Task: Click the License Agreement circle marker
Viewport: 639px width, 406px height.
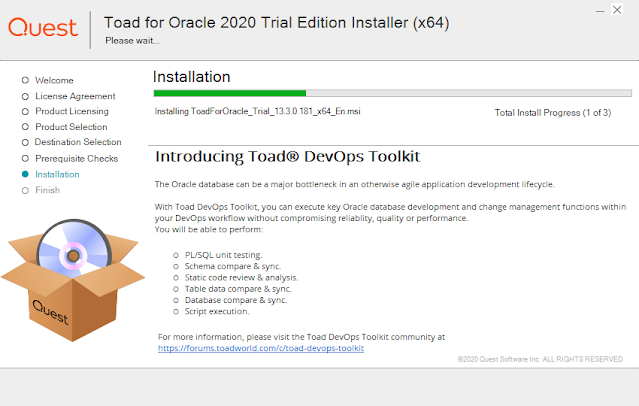Action: tap(25, 96)
